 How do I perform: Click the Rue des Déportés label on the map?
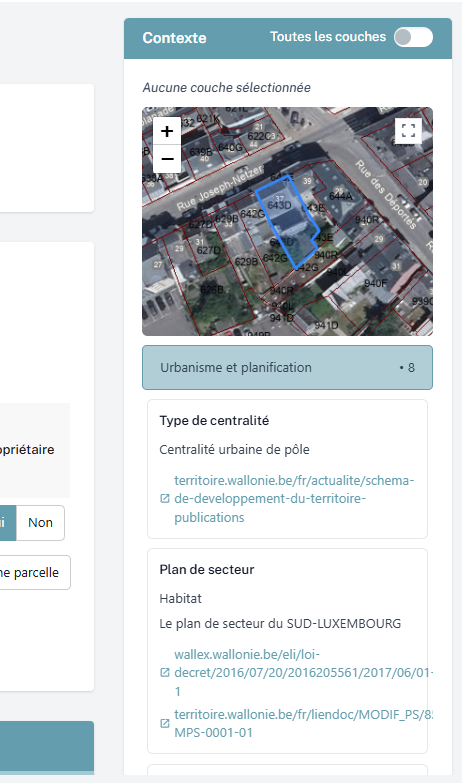(386, 195)
